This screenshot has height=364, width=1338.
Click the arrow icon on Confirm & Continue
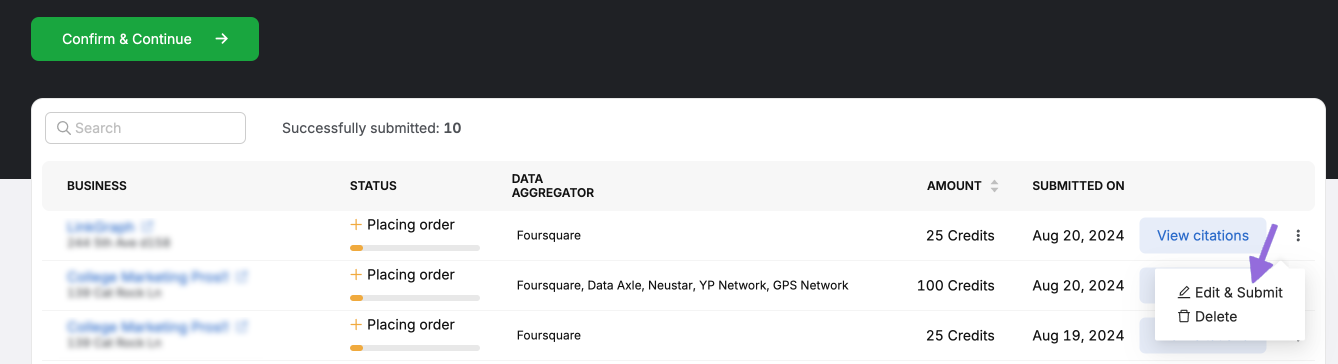pos(222,39)
